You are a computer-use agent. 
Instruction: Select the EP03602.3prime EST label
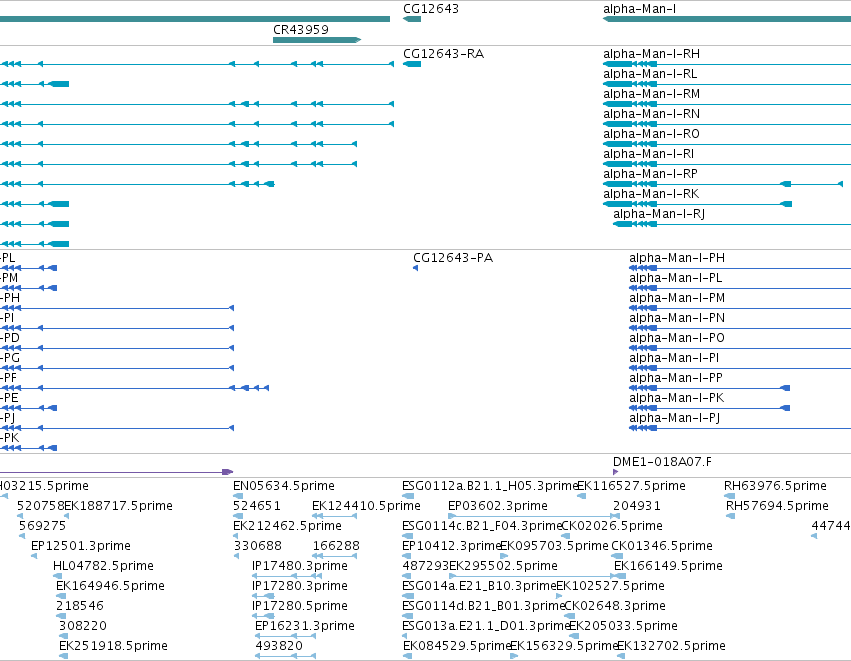click(x=498, y=506)
